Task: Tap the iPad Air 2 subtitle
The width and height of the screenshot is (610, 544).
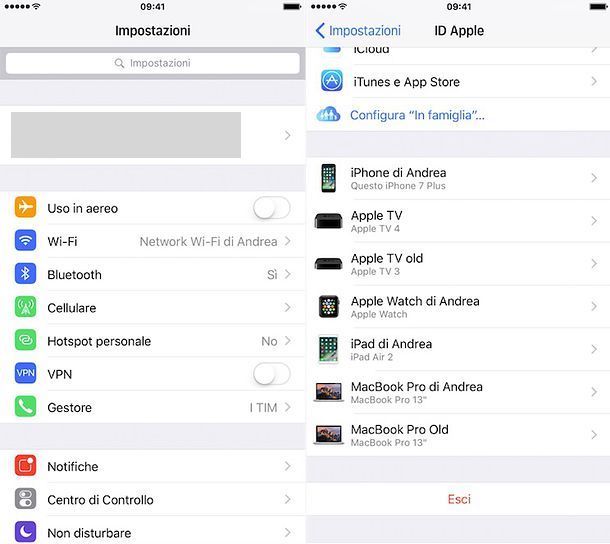Action: coord(372,357)
